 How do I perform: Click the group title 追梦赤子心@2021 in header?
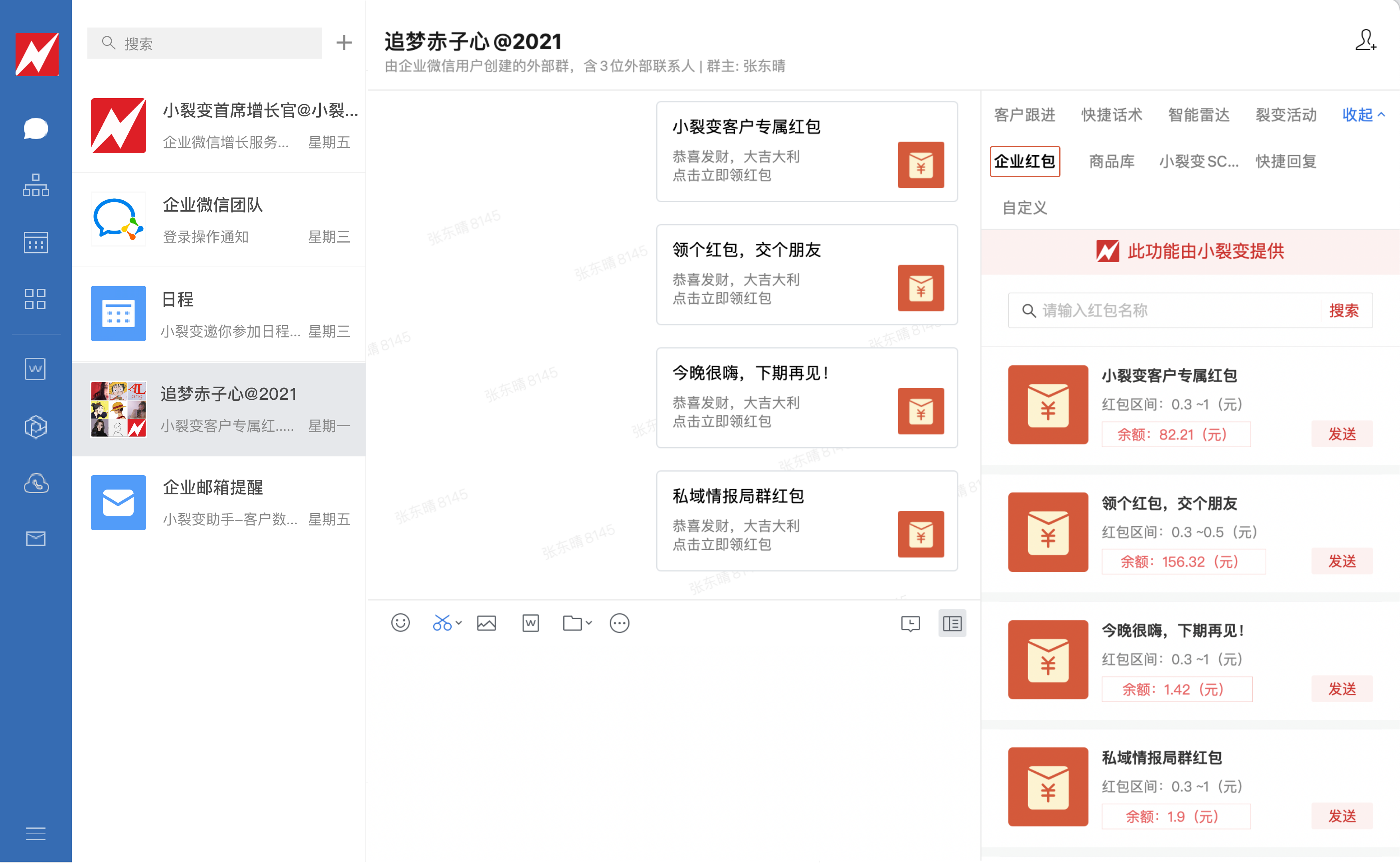472,41
